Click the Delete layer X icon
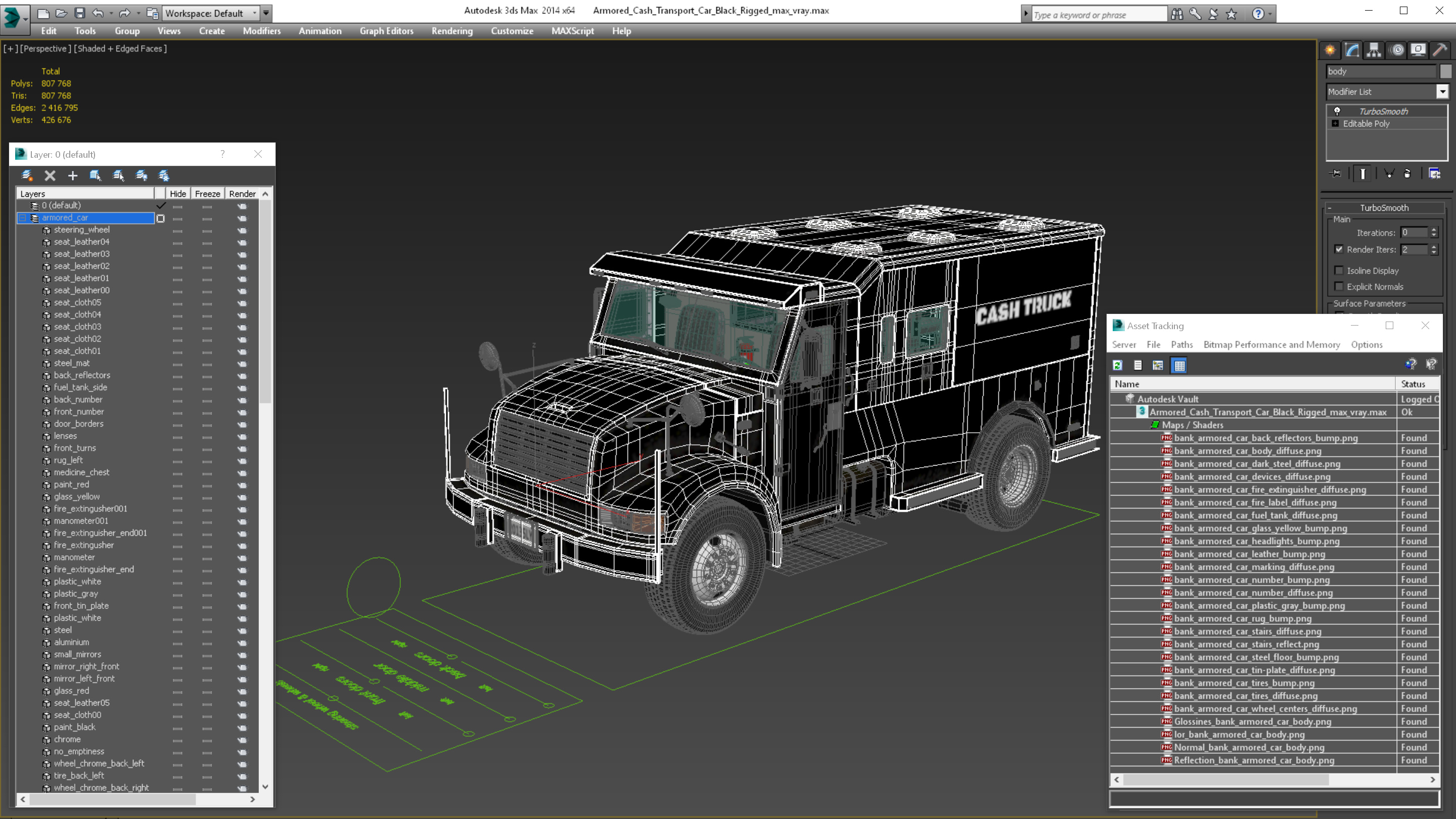This screenshot has height=819, width=1456. [50, 175]
